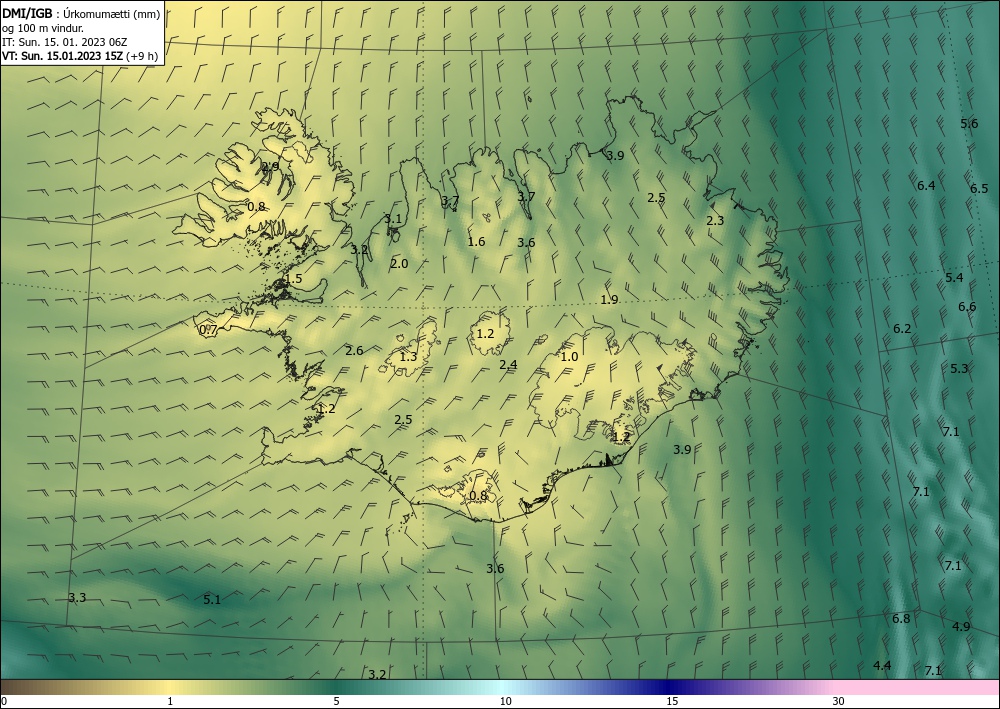Pick the 5.3 value label
1000x709 pixels.
959,369
